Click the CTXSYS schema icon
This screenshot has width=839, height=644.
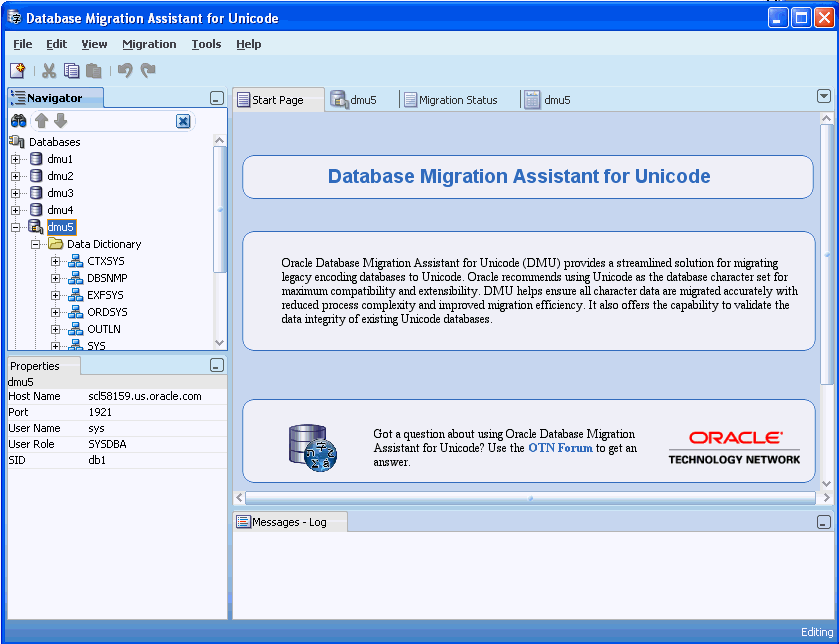pyautogui.click(x=75, y=261)
